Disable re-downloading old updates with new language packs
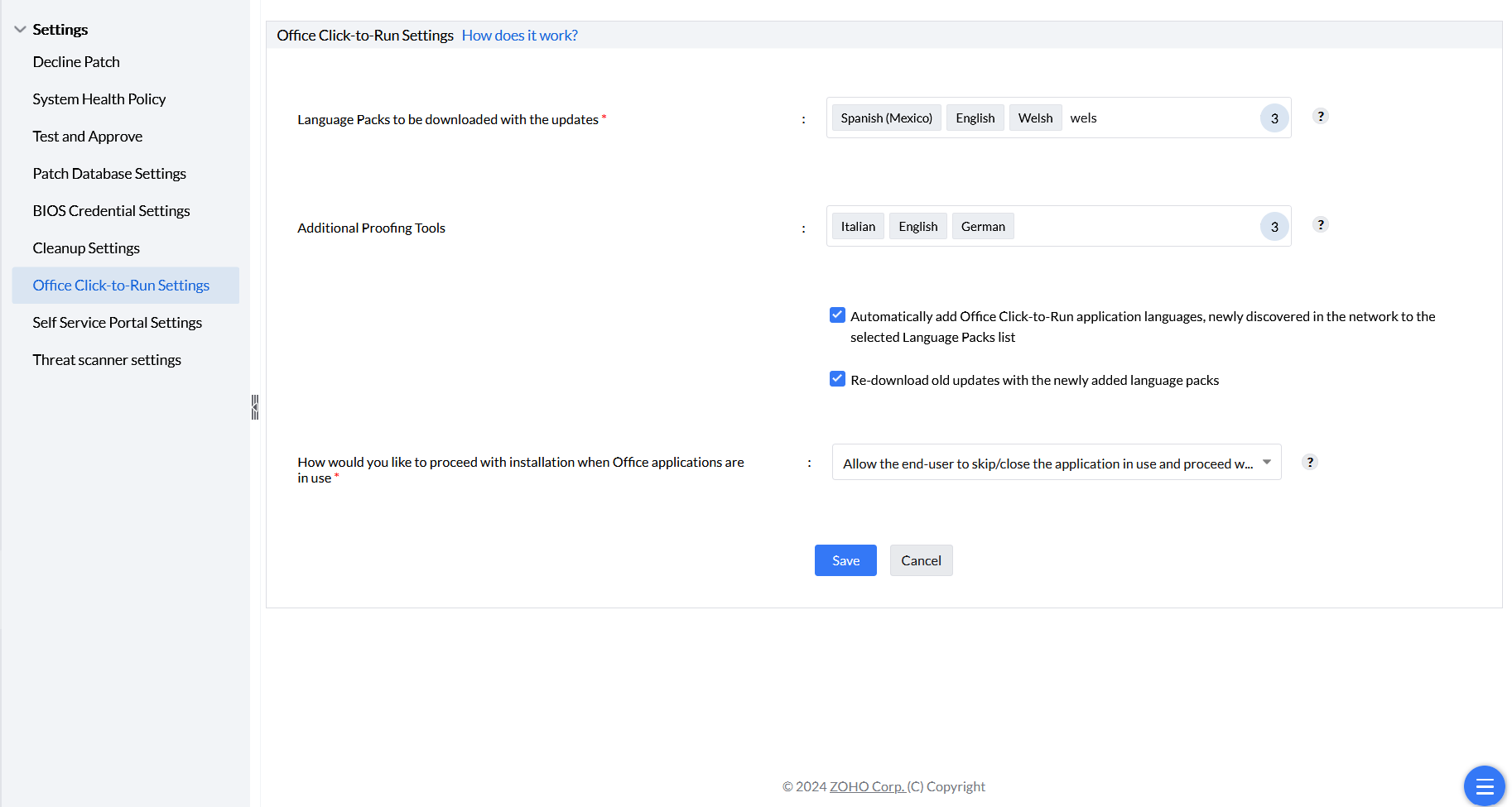The image size is (1512, 807). coord(837,378)
